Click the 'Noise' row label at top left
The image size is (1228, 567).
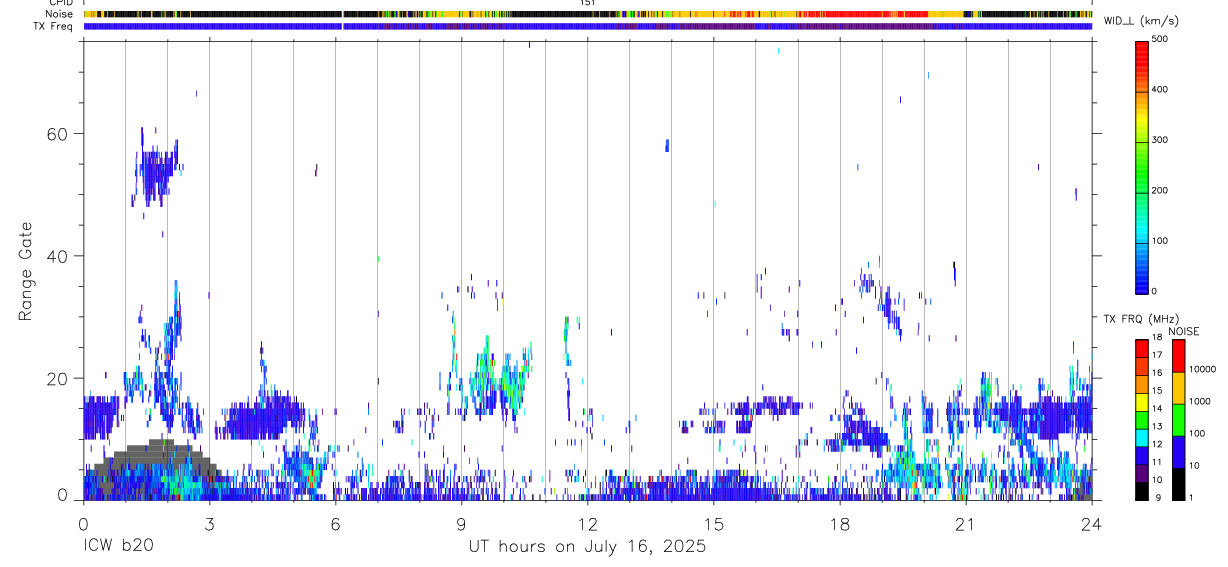pyautogui.click(x=61, y=15)
